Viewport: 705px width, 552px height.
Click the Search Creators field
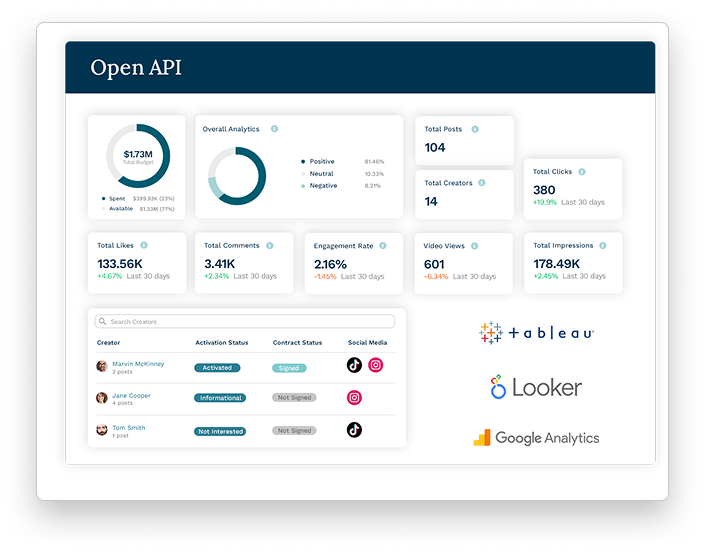[244, 322]
